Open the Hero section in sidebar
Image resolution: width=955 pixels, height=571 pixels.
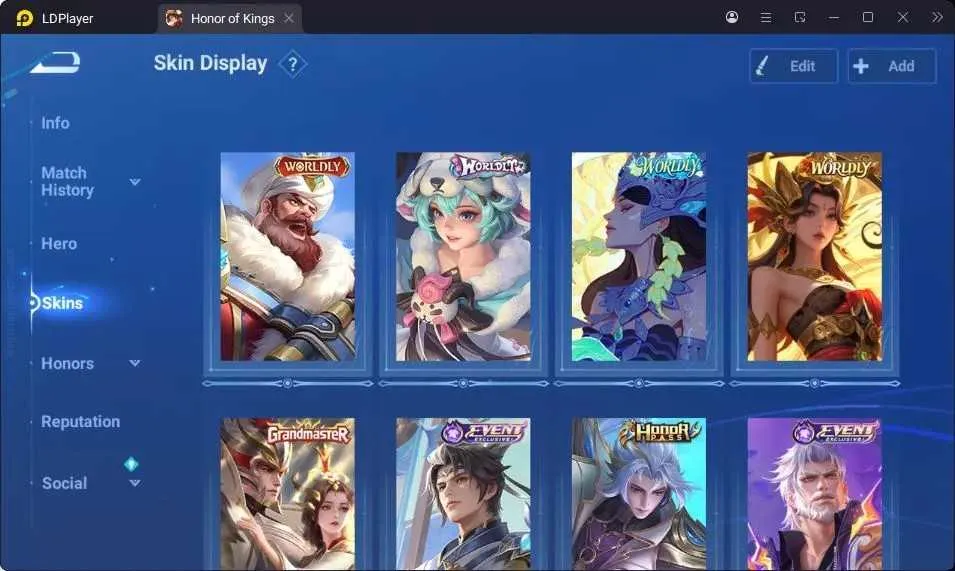pyautogui.click(x=59, y=243)
